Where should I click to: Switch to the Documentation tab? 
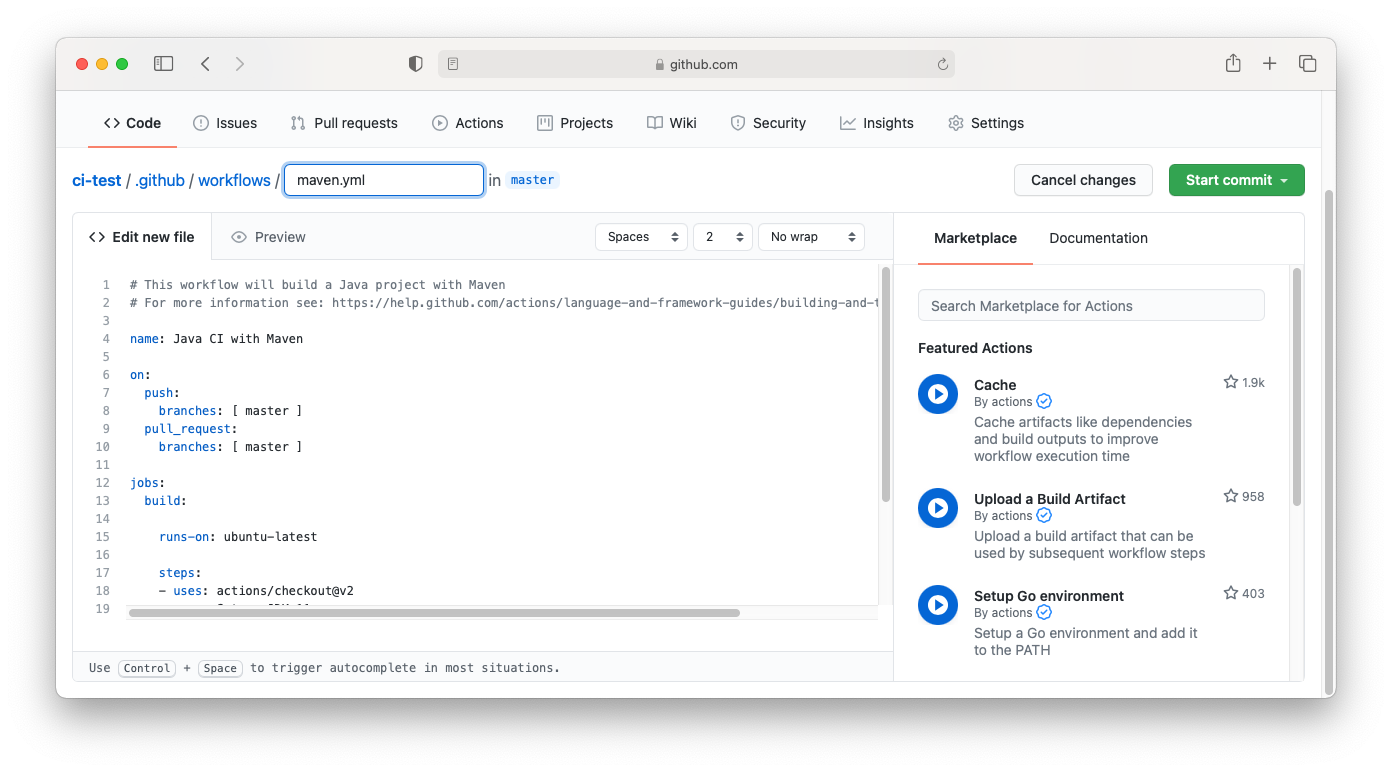(1098, 238)
